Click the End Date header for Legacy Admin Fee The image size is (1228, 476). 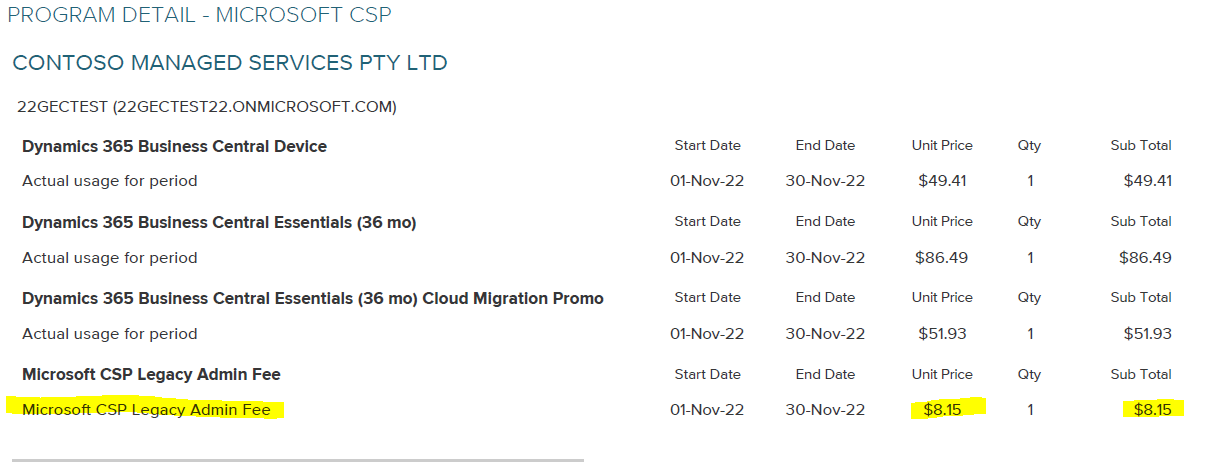825,374
